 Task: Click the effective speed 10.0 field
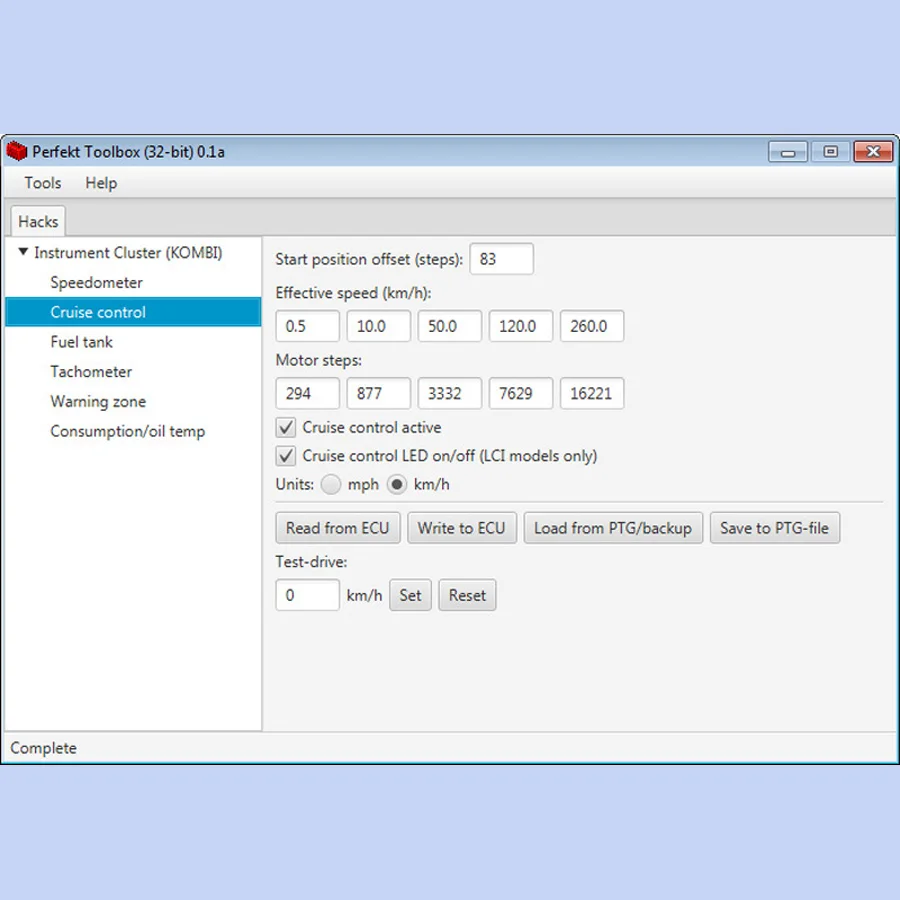pyautogui.click(x=379, y=326)
